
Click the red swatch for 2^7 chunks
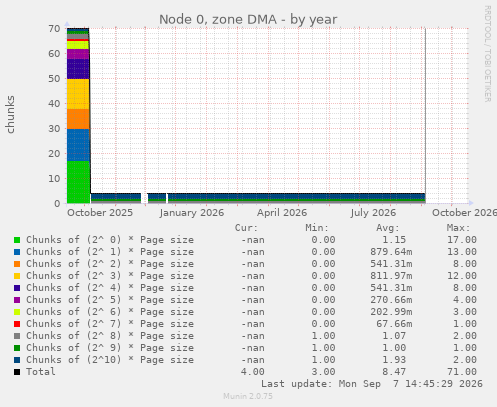(17, 324)
